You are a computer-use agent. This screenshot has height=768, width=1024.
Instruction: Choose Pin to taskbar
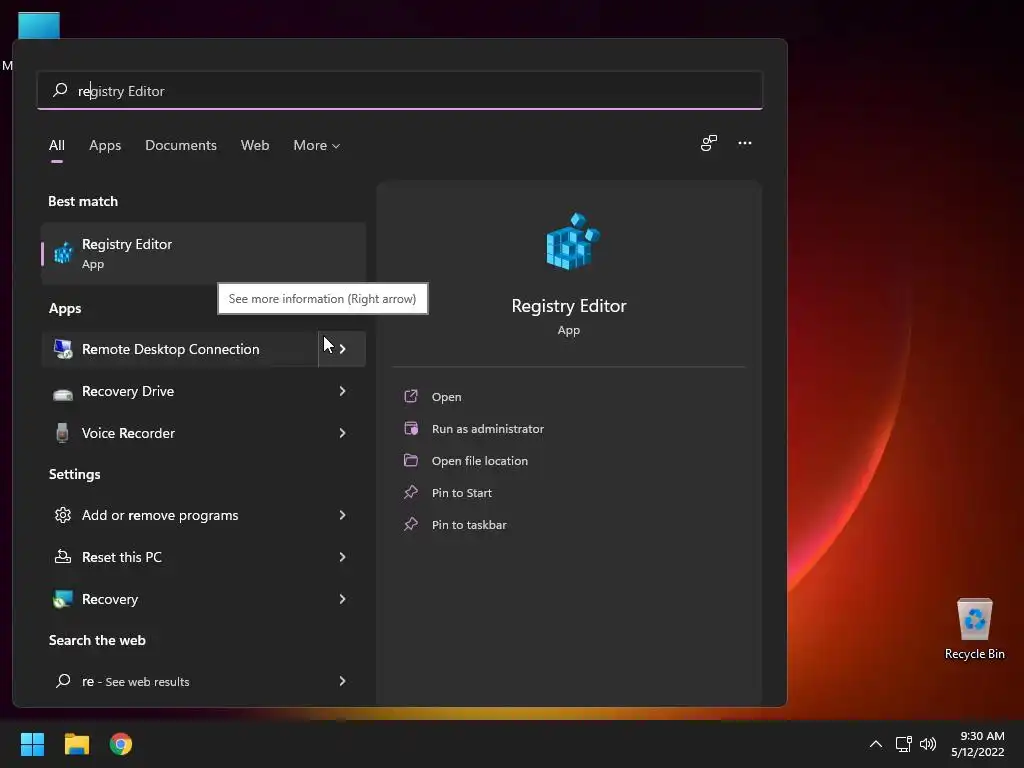click(469, 524)
